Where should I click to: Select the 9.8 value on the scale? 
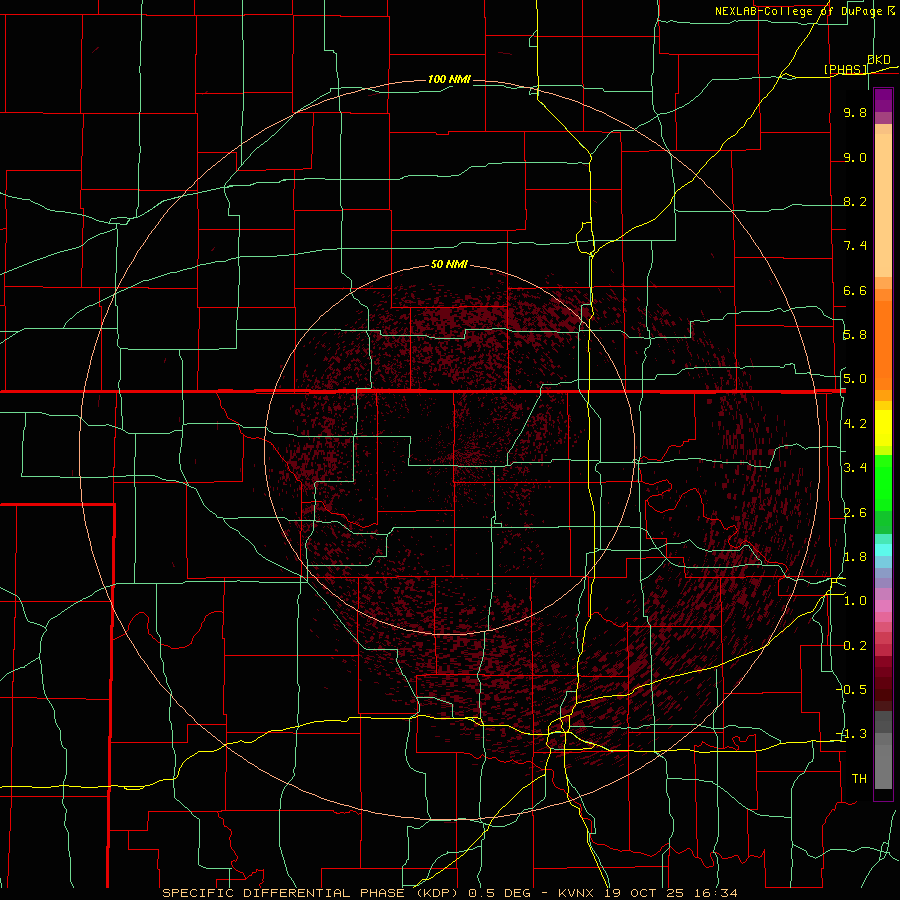pos(855,112)
